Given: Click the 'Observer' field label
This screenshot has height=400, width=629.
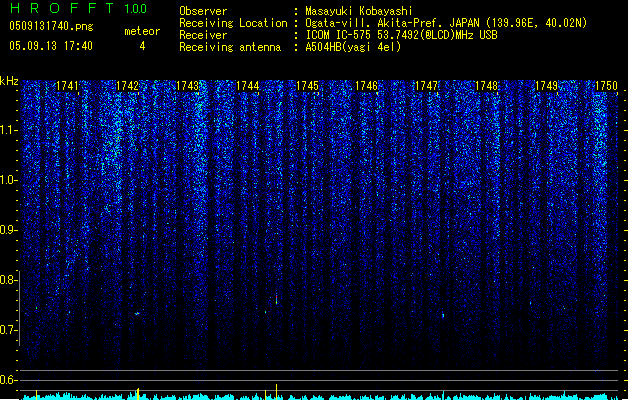Looking at the screenshot, I should point(203,11).
